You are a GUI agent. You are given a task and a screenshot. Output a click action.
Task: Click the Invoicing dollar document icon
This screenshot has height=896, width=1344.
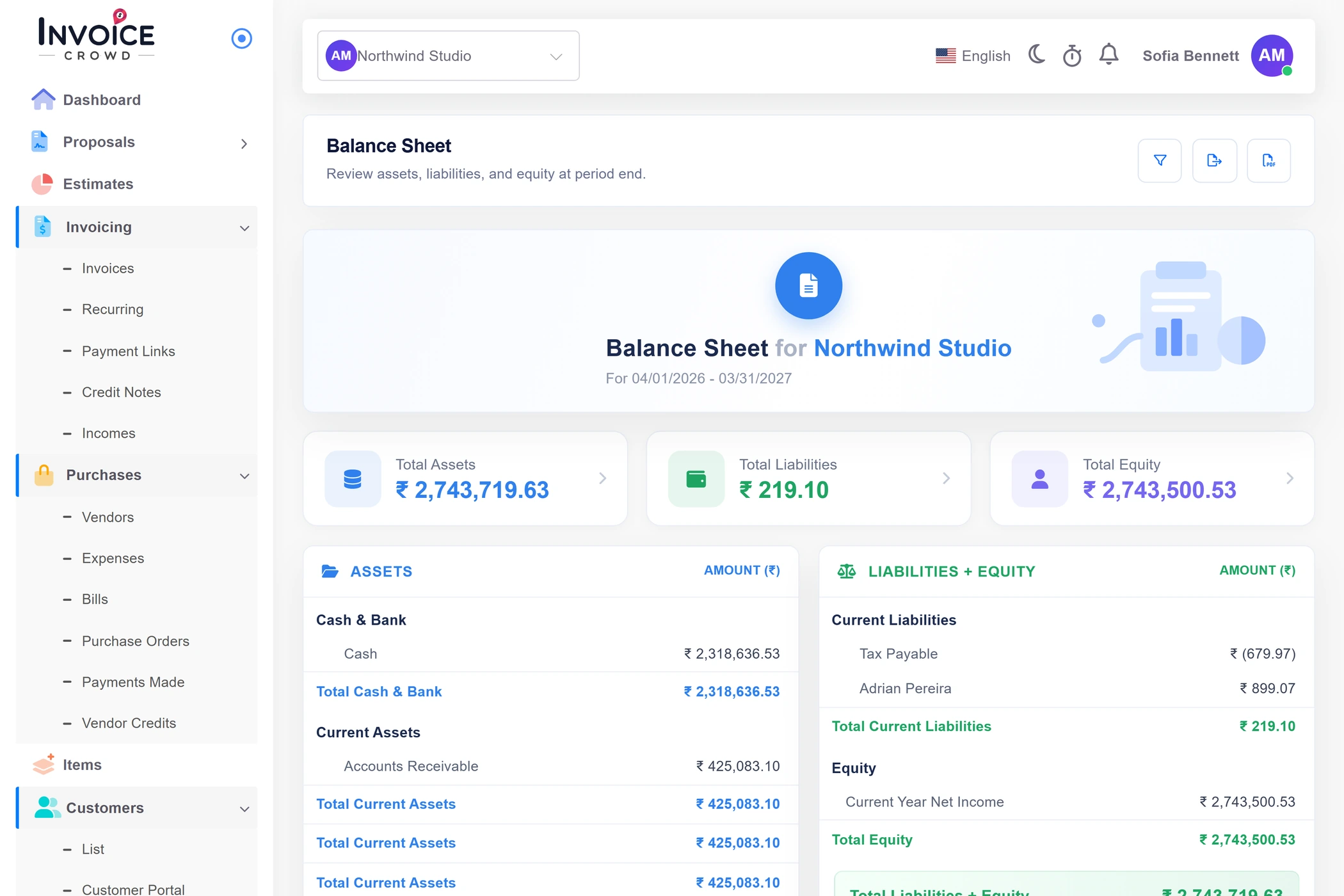43,227
